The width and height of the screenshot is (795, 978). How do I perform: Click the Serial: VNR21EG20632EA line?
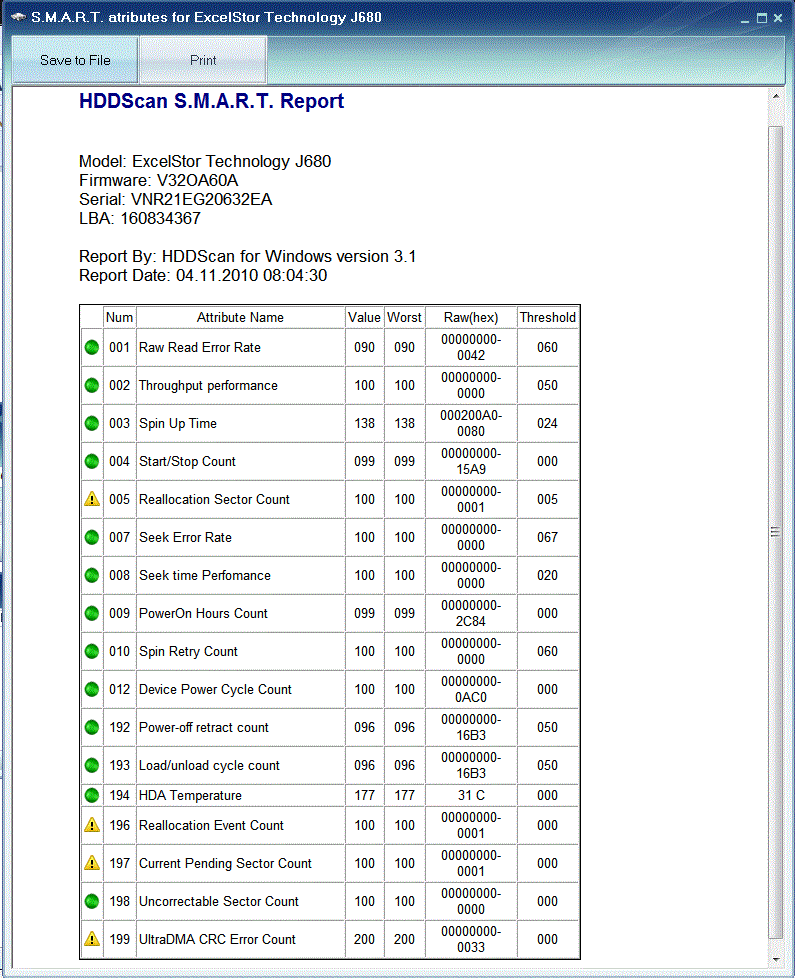175,200
